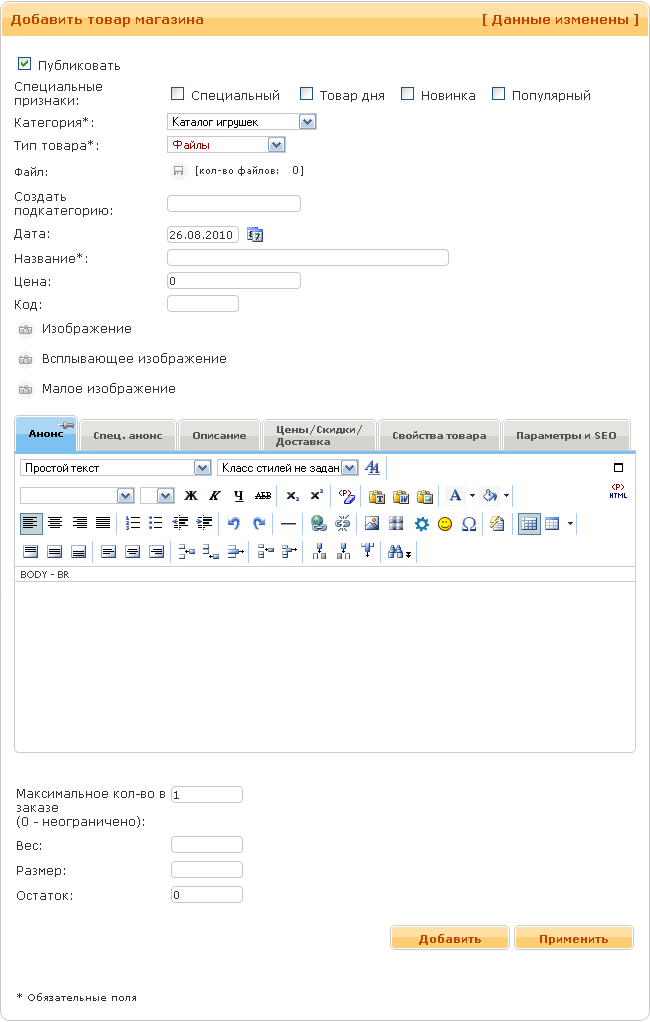This screenshot has width=650, height=1022.
Task: Switch to the Описание tab
Action: (x=219, y=436)
